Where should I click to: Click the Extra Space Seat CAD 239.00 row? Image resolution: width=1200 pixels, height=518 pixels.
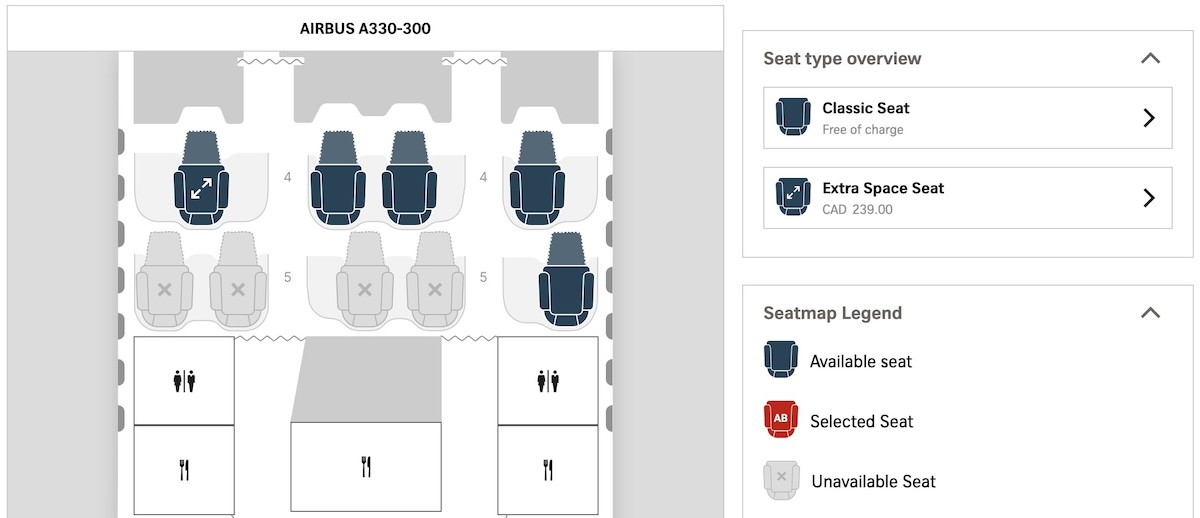[968, 198]
